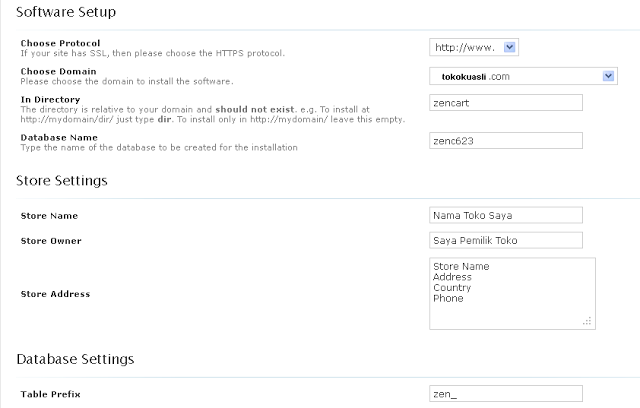Click the Database Name label
This screenshot has height=408, width=640.
click(58, 138)
